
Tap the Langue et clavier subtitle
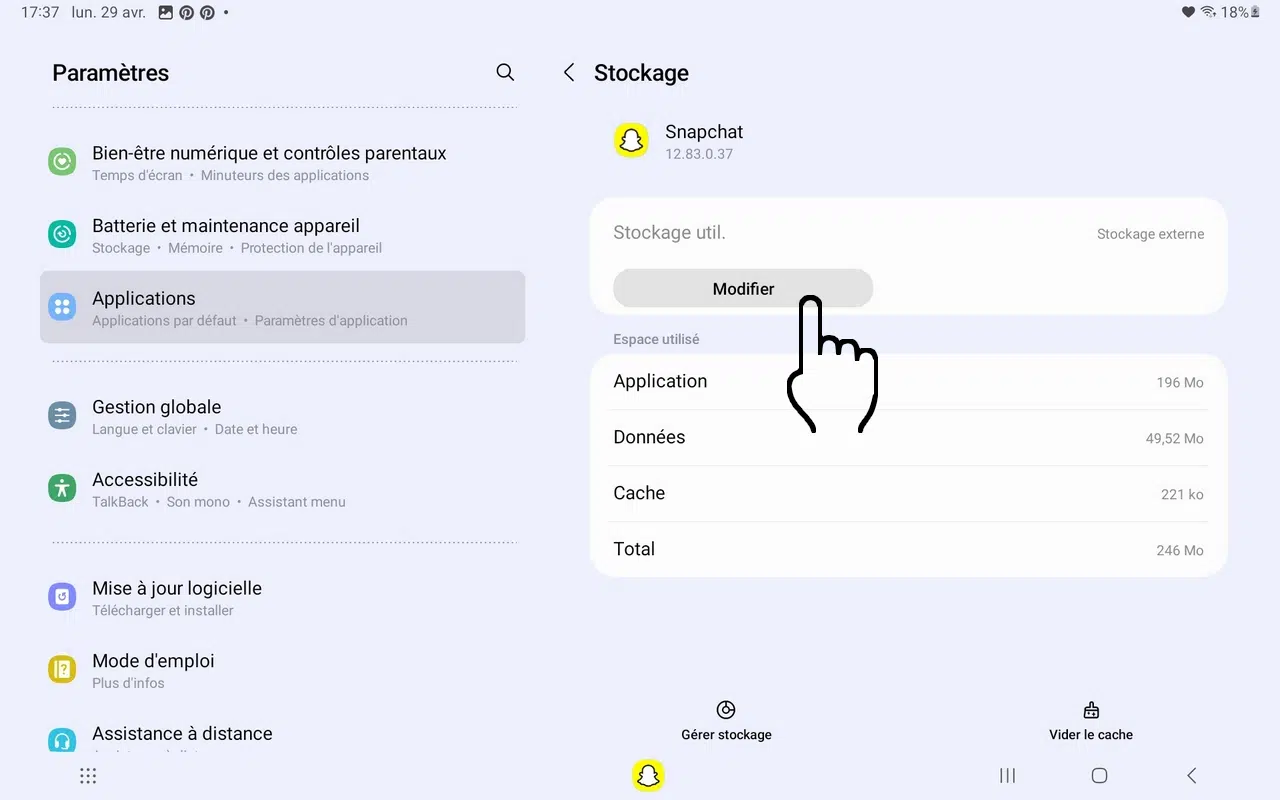(x=145, y=429)
